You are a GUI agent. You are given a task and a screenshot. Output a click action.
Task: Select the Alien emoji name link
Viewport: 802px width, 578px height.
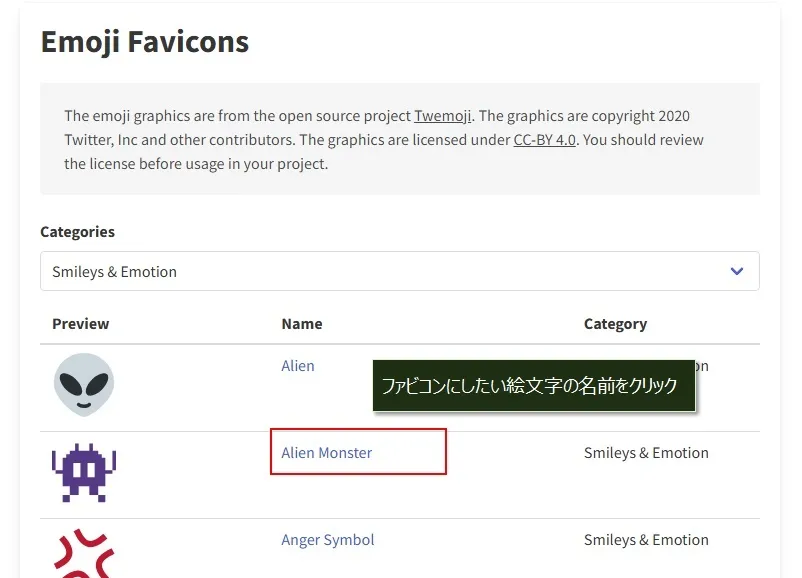[298, 366]
